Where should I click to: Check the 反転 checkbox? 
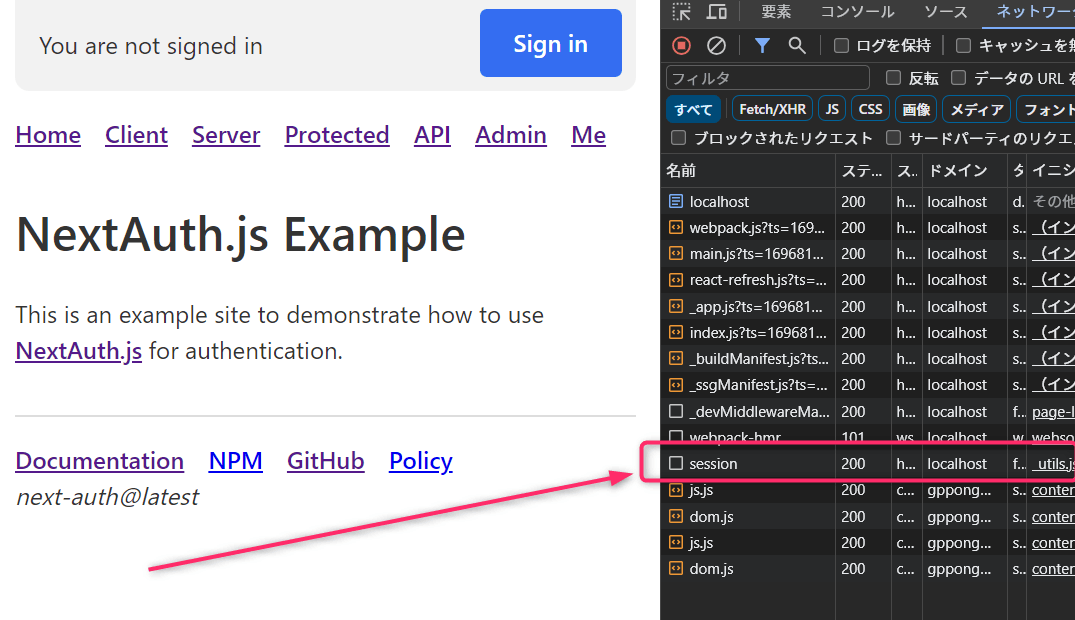893,78
